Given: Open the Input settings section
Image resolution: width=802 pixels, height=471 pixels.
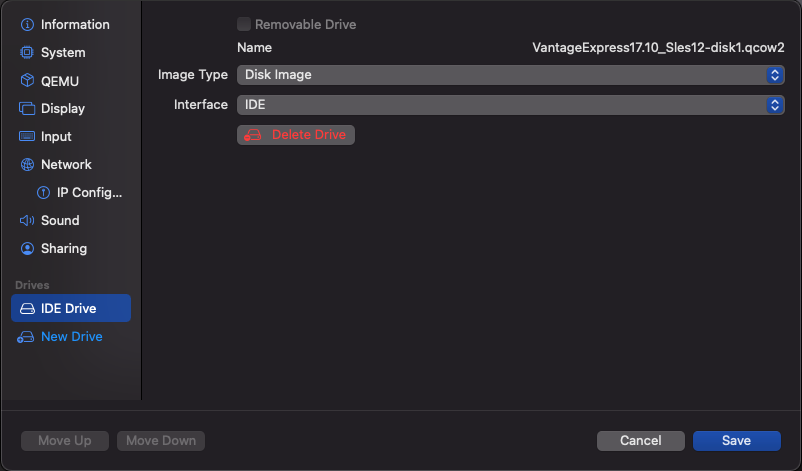Looking at the screenshot, I should (x=71, y=137).
